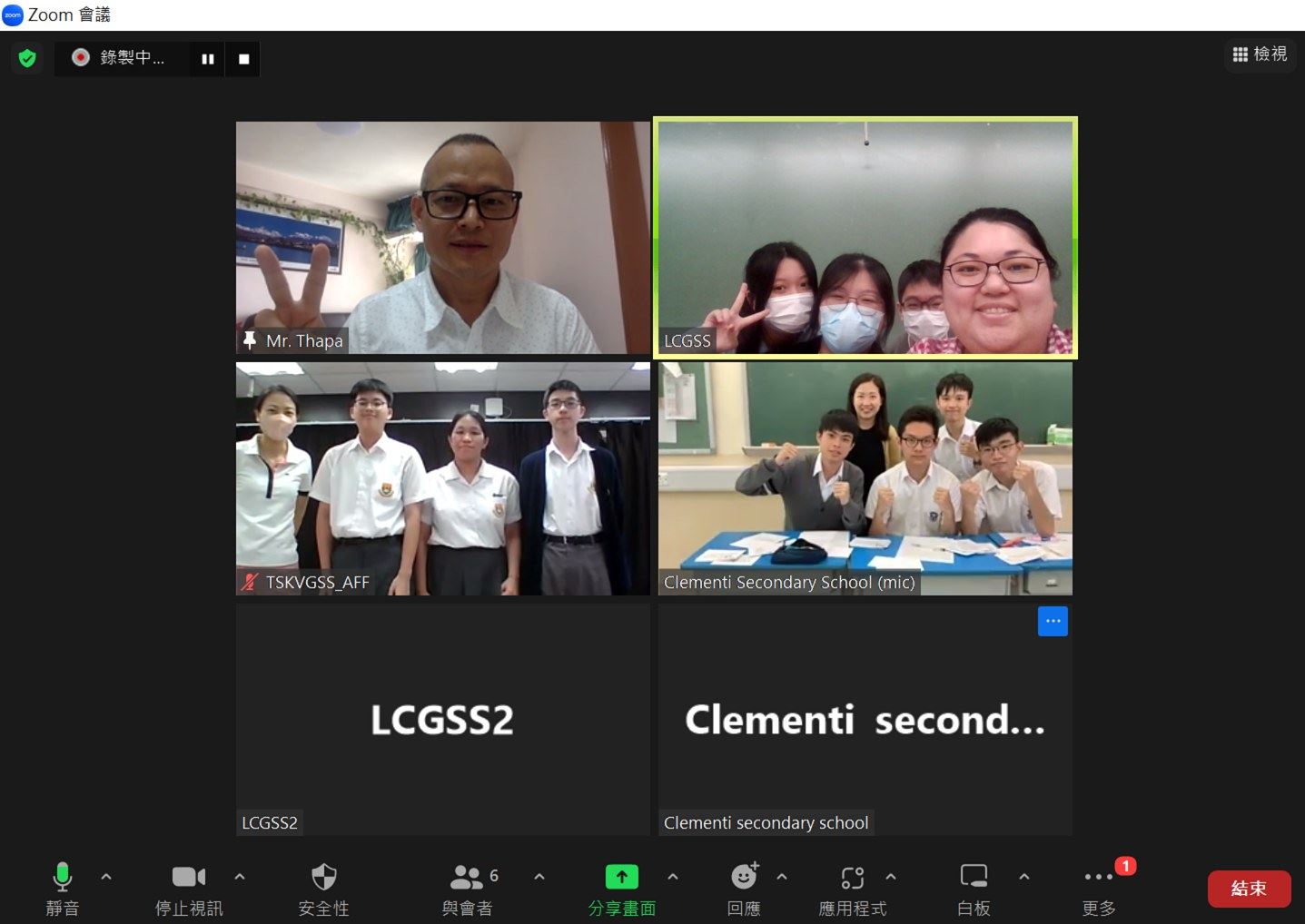Expand share screen options arrow
Screen dimensions: 1305x924
673,877
